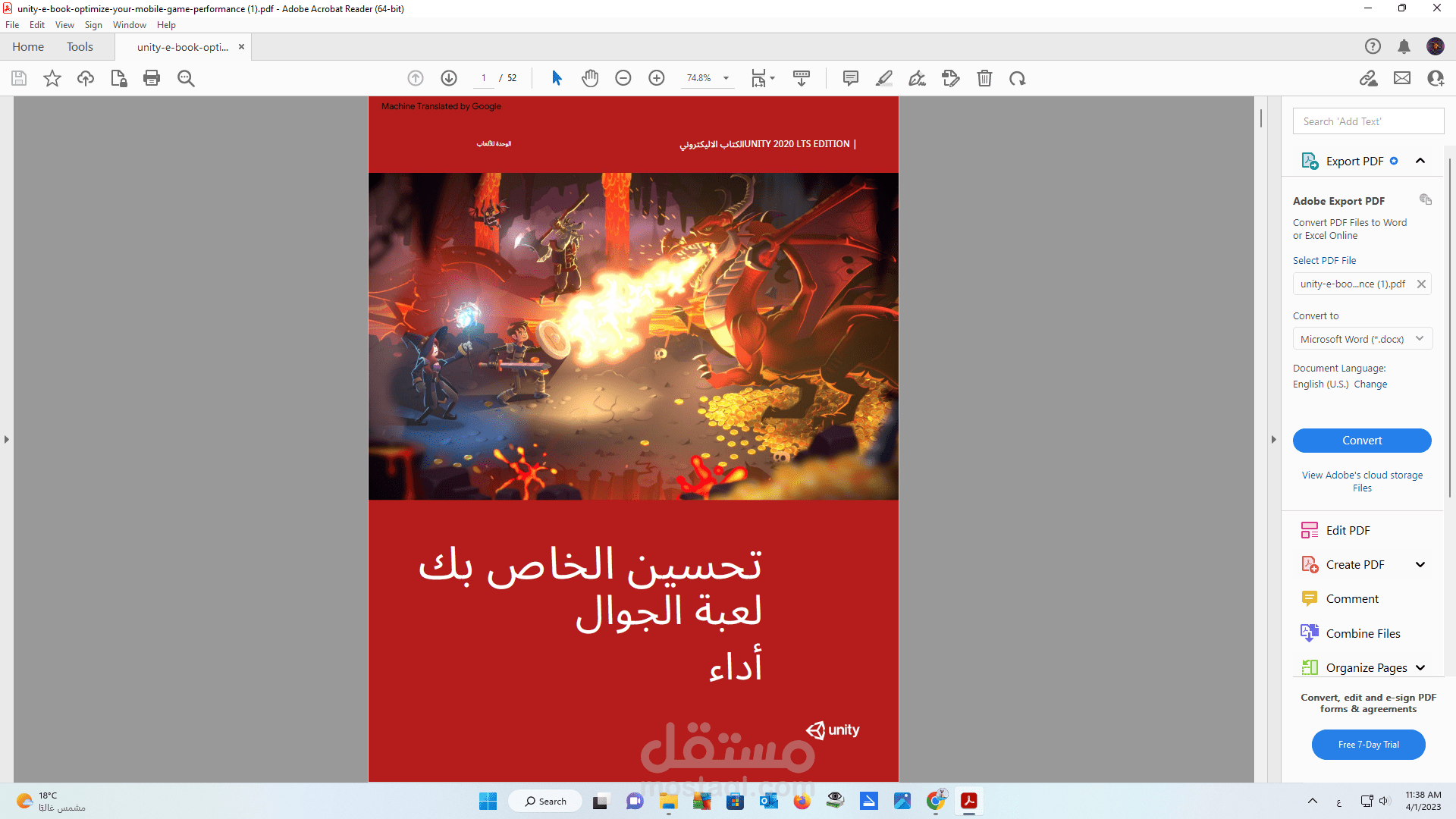Click the file attachment toolbar icon
The width and height of the screenshot is (1456, 819).
click(x=119, y=78)
